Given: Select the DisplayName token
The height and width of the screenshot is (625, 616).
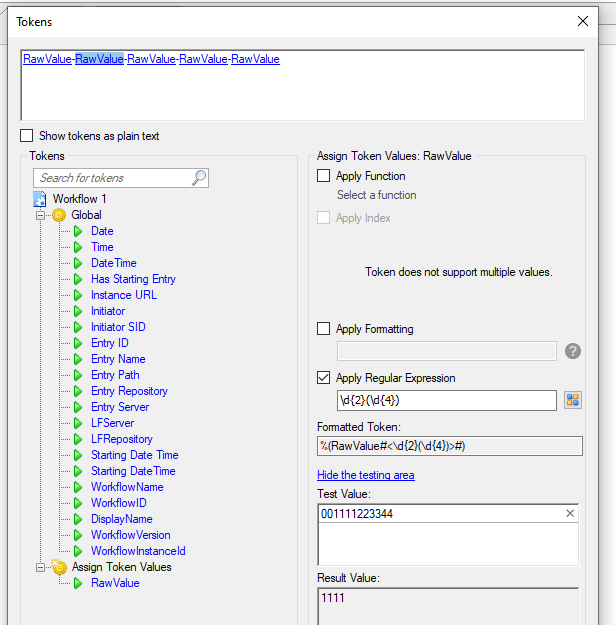Looking at the screenshot, I should click(122, 519).
